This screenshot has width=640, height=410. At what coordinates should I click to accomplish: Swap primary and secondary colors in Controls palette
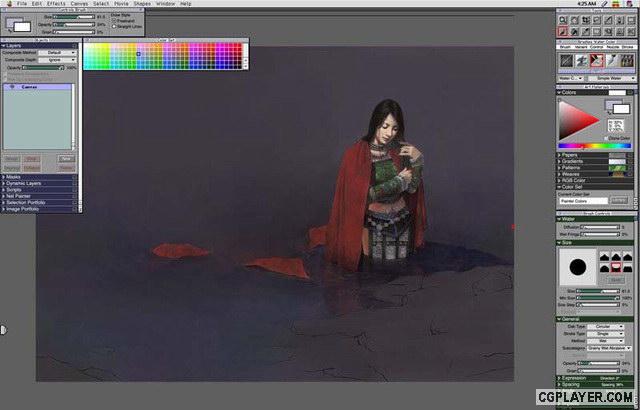[x=9, y=31]
